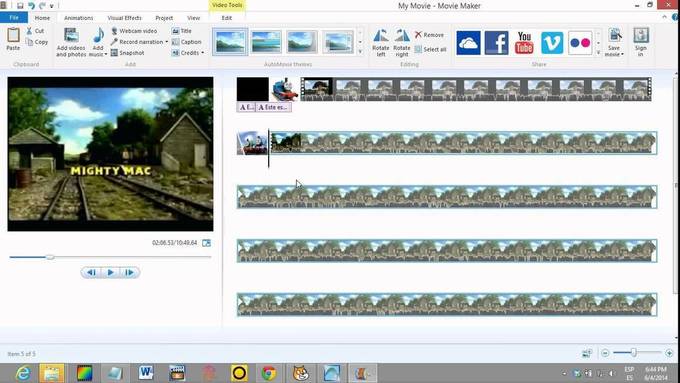This screenshot has height=383, width=680.
Task: Click the Remove button
Action: pos(429,35)
